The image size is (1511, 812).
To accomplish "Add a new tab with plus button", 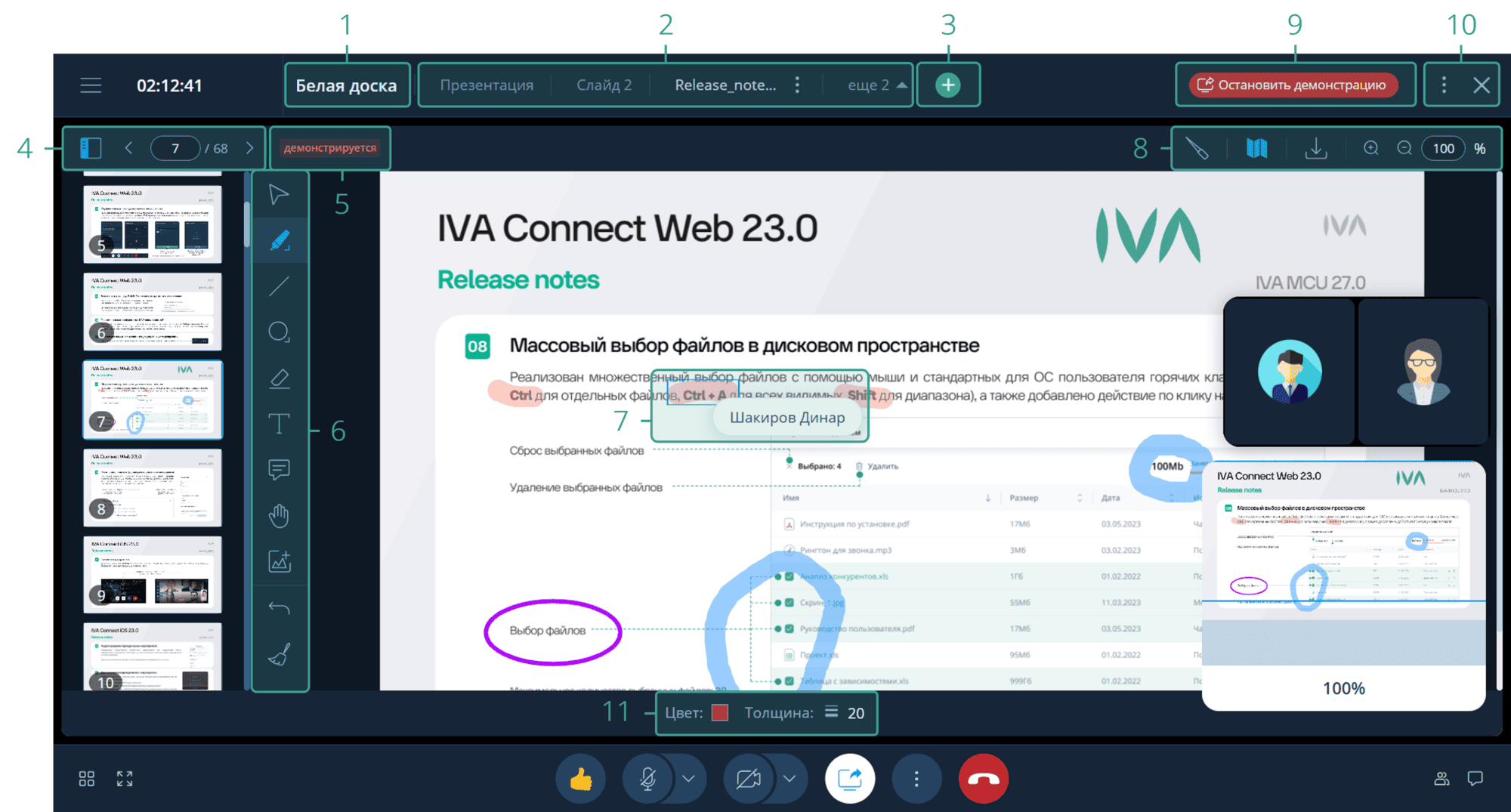I will pyautogui.click(x=948, y=85).
